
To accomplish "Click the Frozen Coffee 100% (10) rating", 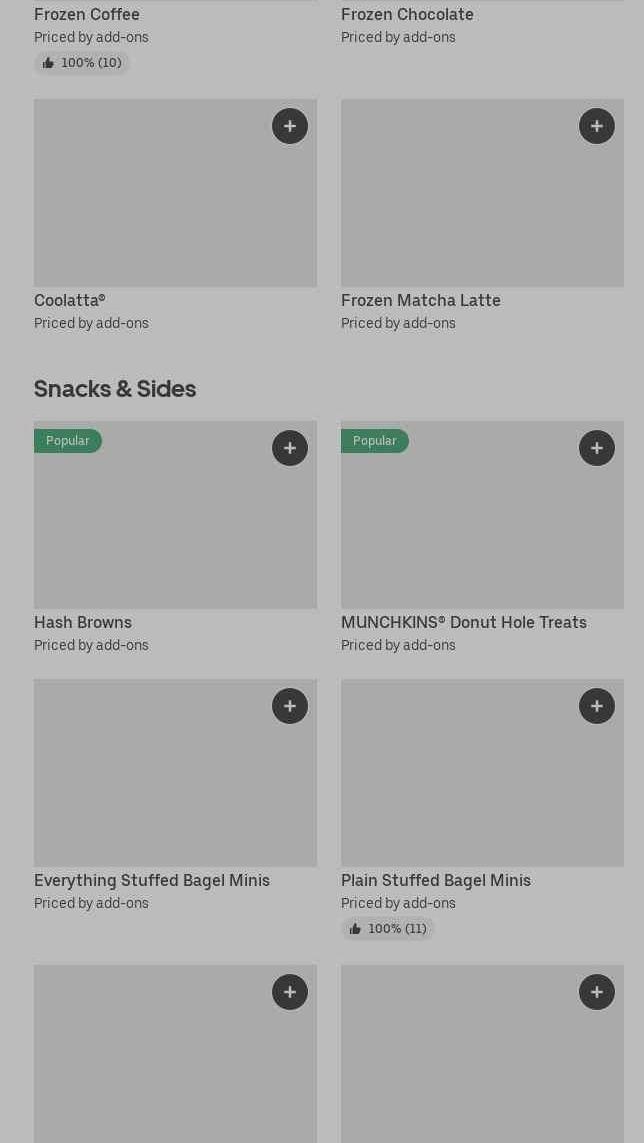I will (82, 63).
